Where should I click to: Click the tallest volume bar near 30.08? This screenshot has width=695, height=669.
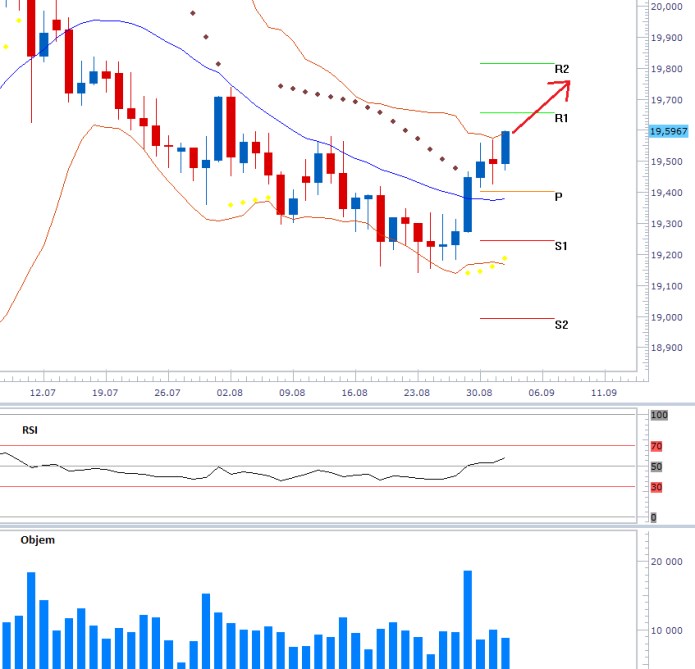click(x=468, y=620)
